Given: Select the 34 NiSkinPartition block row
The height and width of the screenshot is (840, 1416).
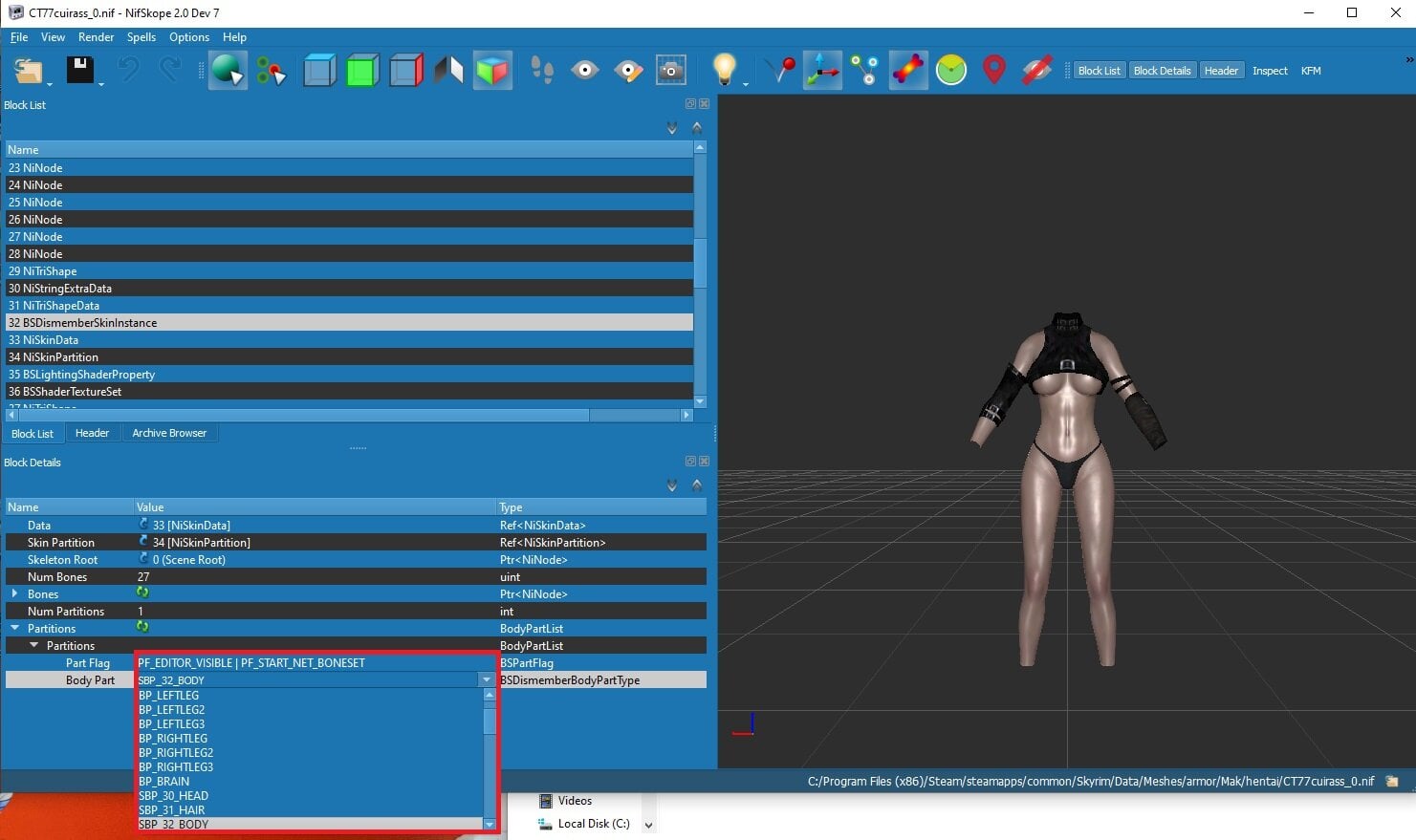Looking at the screenshot, I should [x=349, y=357].
